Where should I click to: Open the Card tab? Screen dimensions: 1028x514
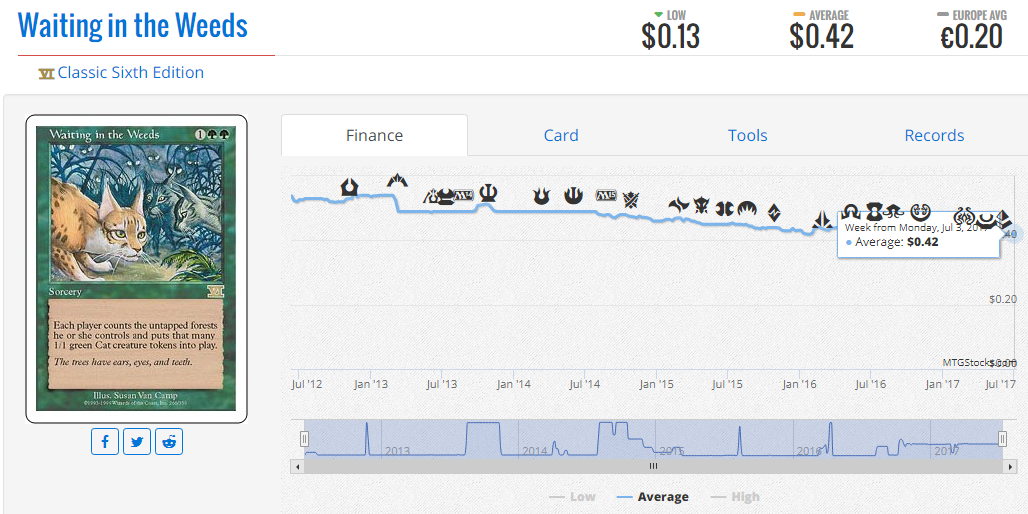561,135
